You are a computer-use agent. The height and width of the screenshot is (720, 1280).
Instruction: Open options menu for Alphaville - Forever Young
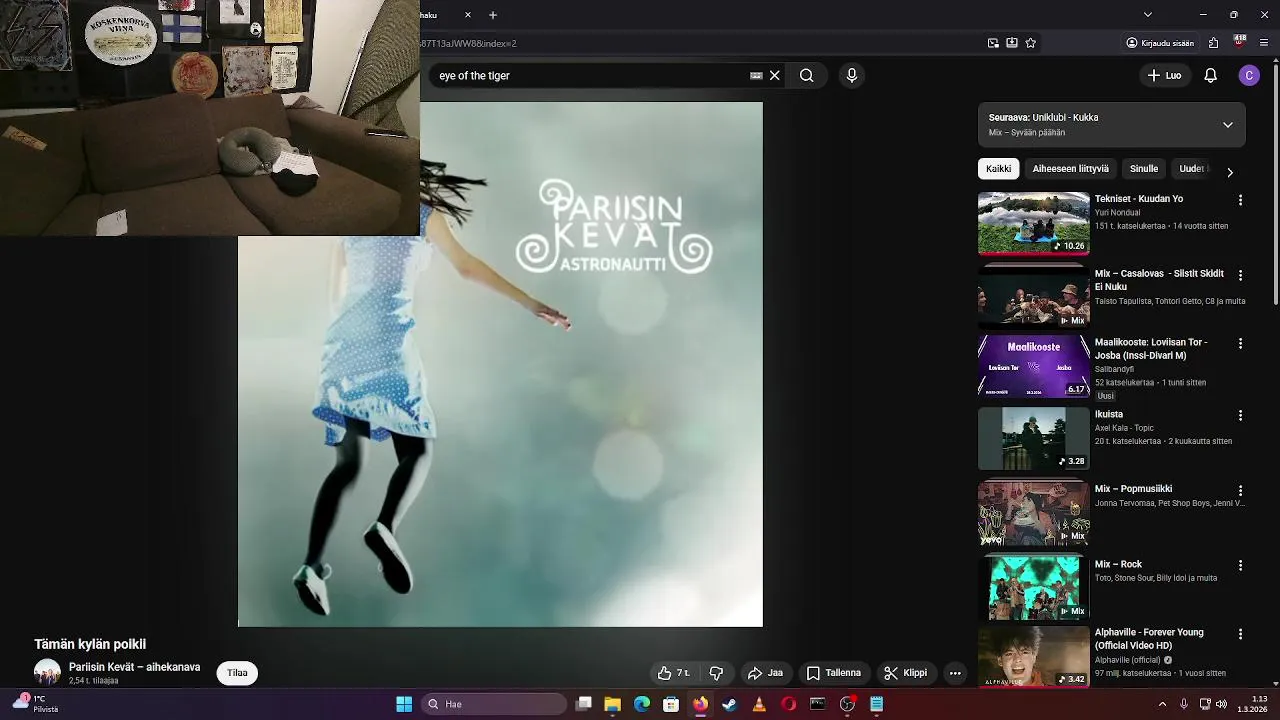pos(1240,634)
